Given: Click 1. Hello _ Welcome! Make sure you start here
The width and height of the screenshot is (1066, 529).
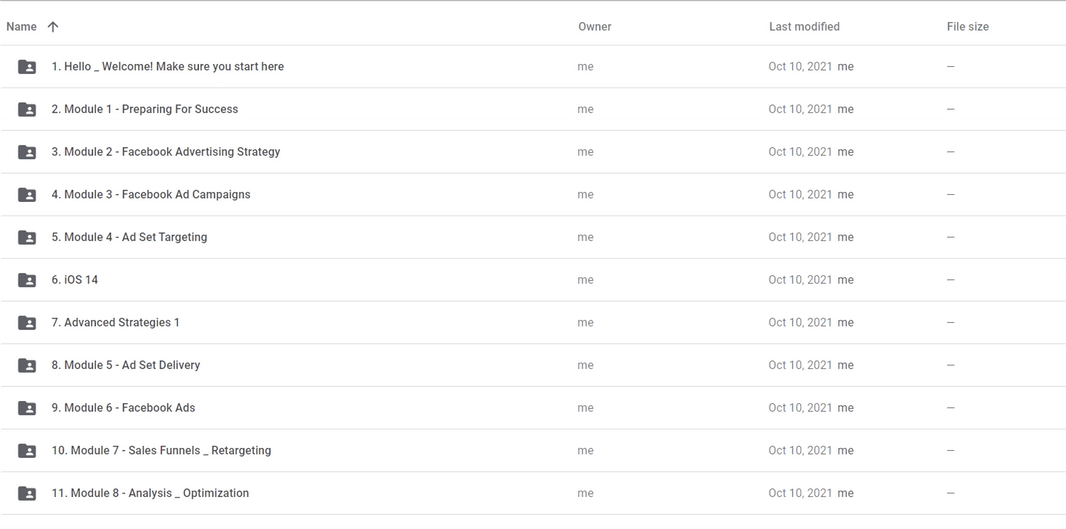Looking at the screenshot, I should (168, 67).
